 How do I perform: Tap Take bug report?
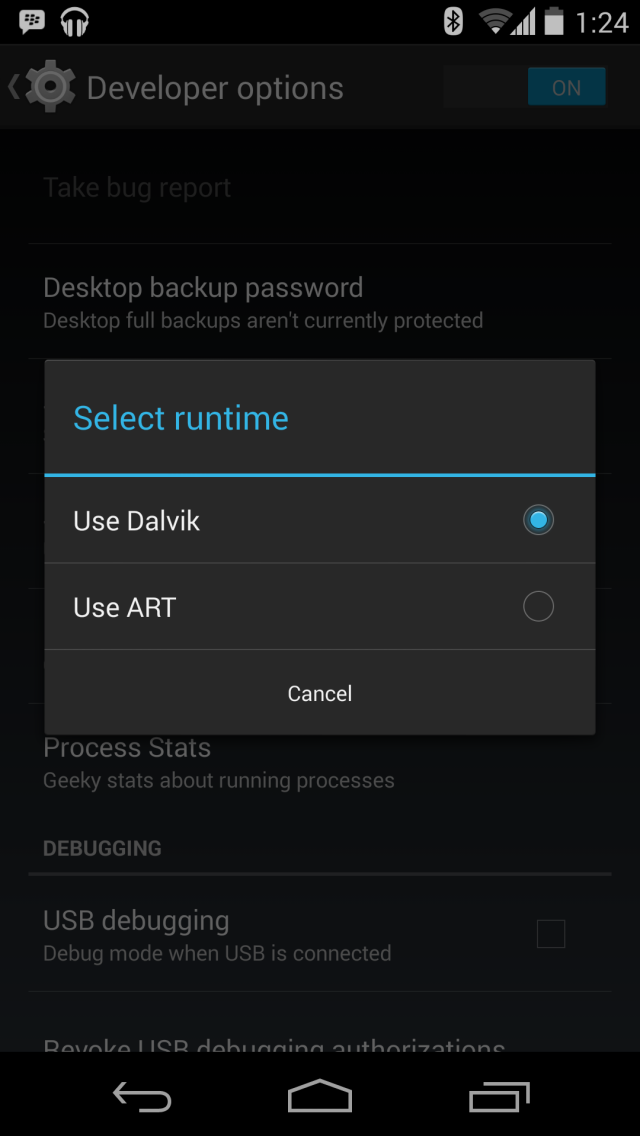coord(138,187)
